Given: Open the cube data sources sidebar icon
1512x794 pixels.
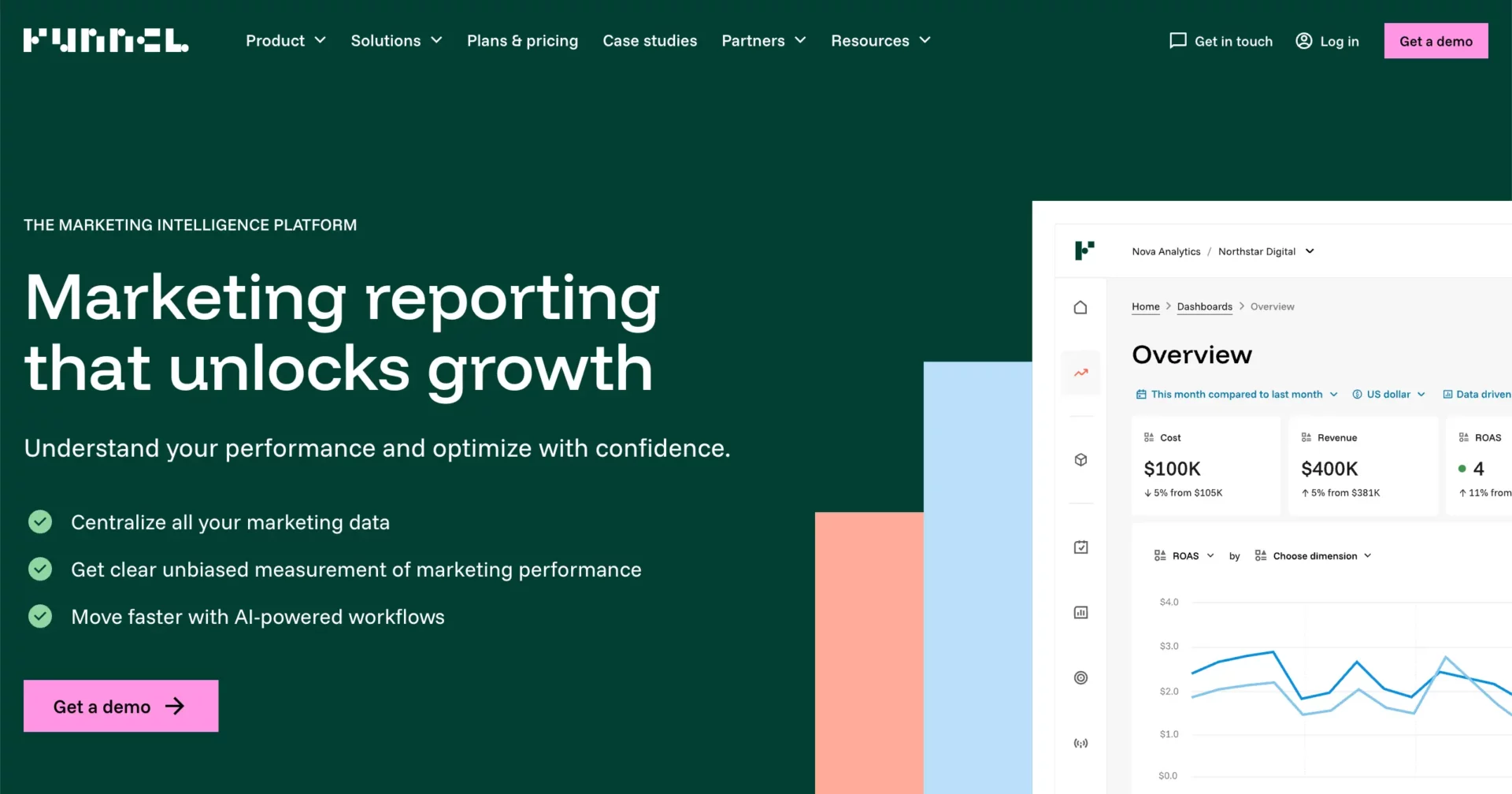Looking at the screenshot, I should 1080,459.
